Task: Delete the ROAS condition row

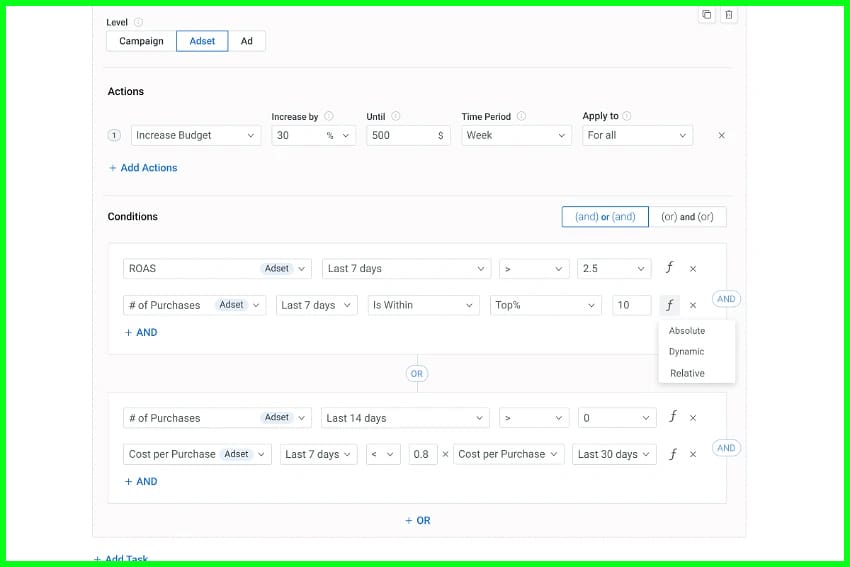Action: pos(693,269)
